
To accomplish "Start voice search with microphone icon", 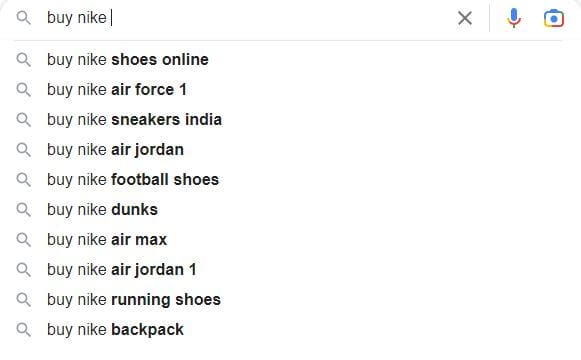I will (514, 18).
